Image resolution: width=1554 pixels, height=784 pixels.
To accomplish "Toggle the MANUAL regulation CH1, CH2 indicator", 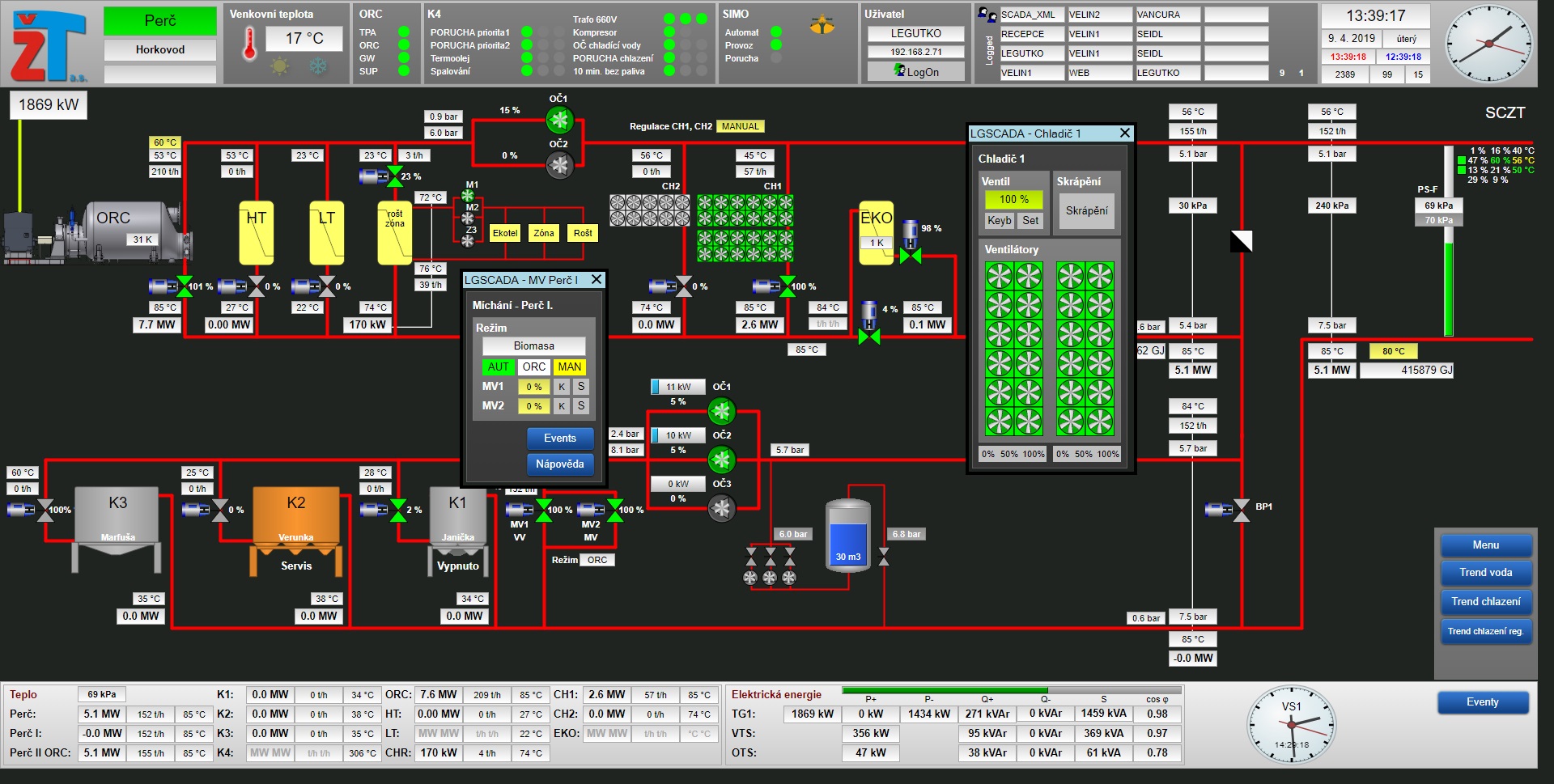I will (x=741, y=126).
